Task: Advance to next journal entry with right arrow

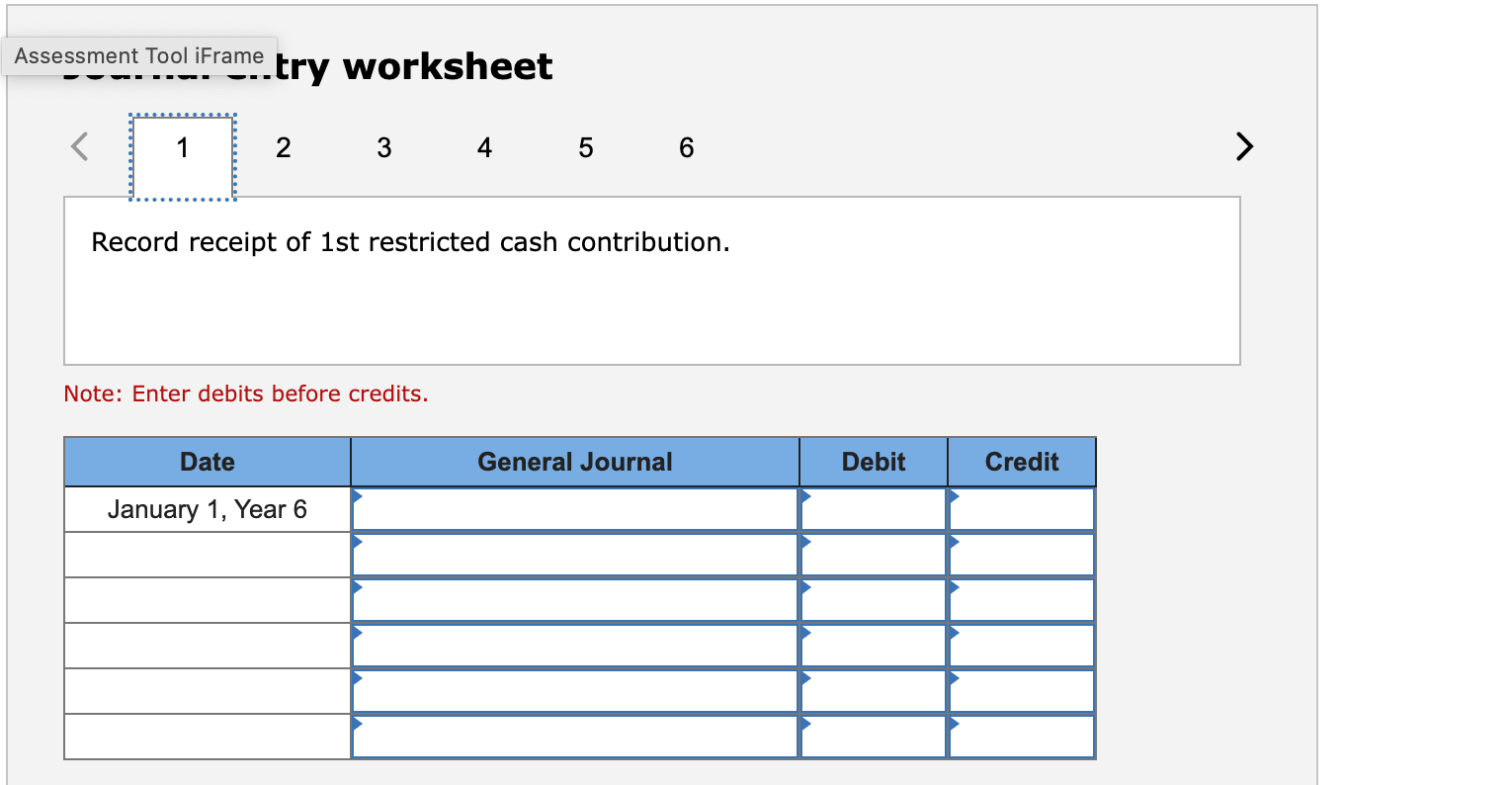Action: pos(1244,146)
